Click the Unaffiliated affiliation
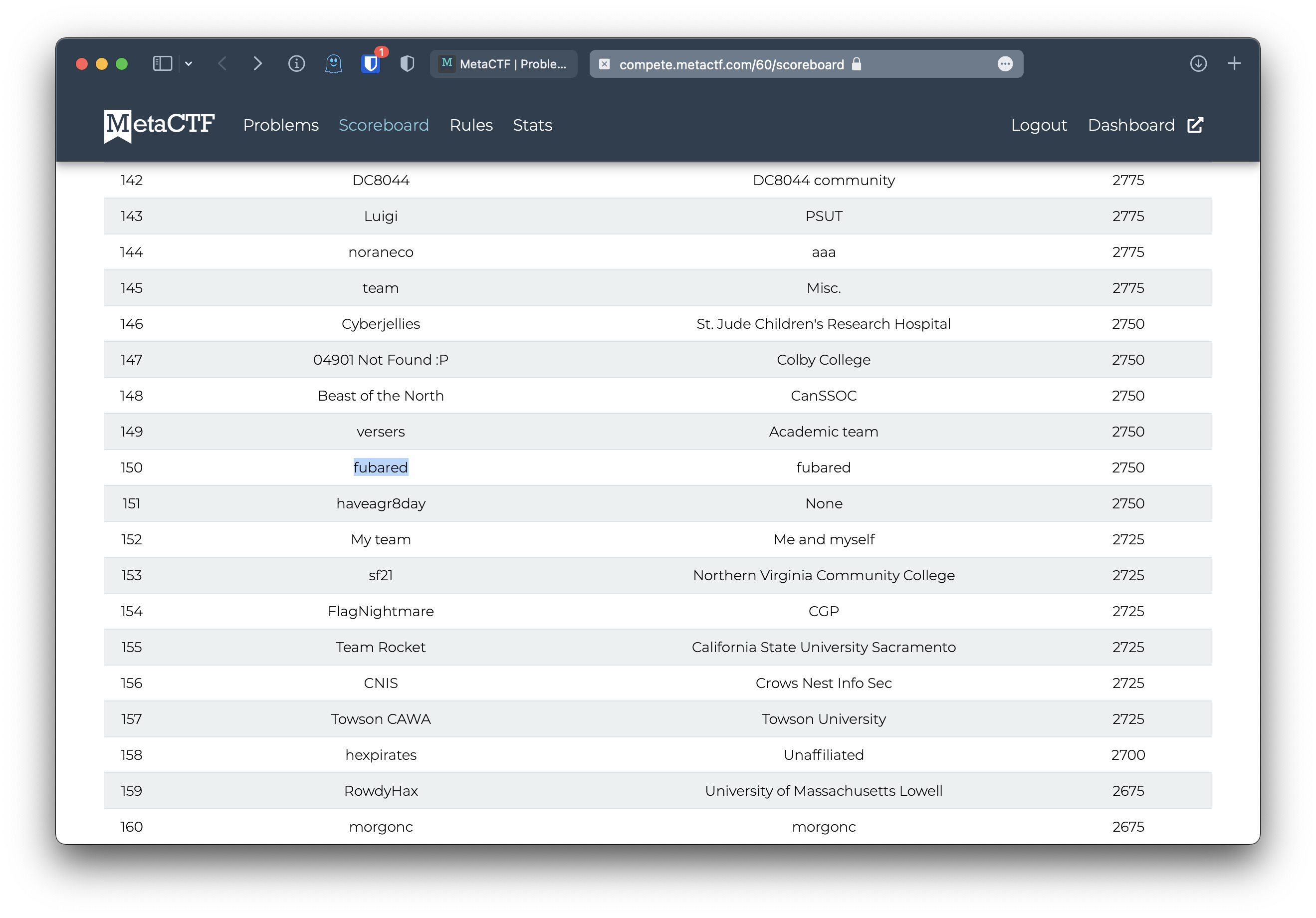1316x918 pixels. (x=823, y=755)
